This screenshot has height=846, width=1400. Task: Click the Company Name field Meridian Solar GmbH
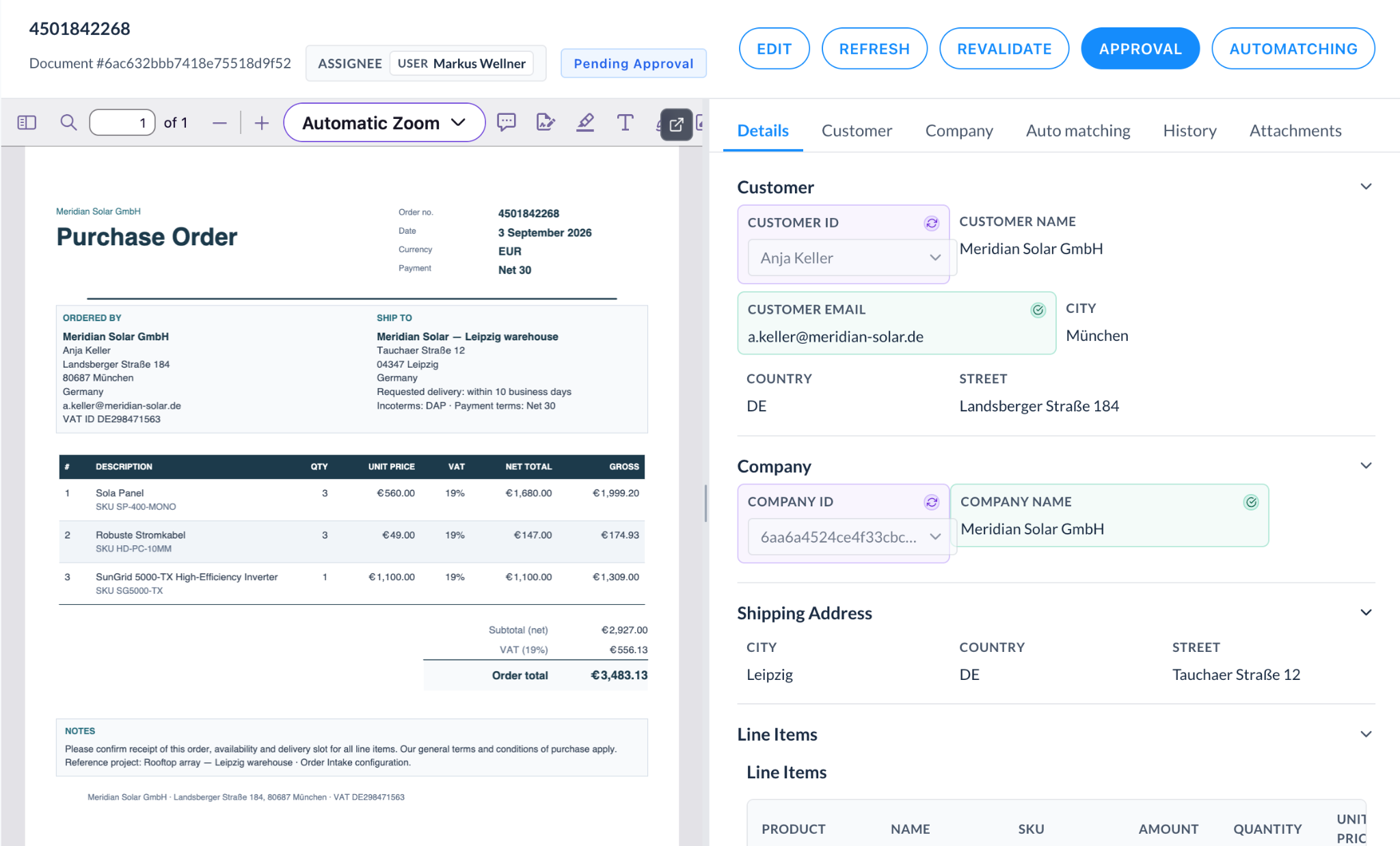[1109, 515]
